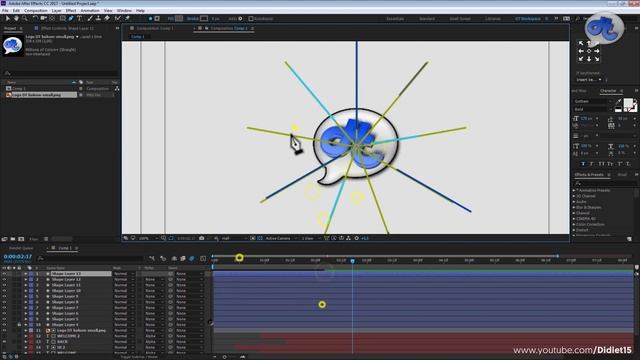Click the bottom-right anchor arrow icon

(597, 59)
